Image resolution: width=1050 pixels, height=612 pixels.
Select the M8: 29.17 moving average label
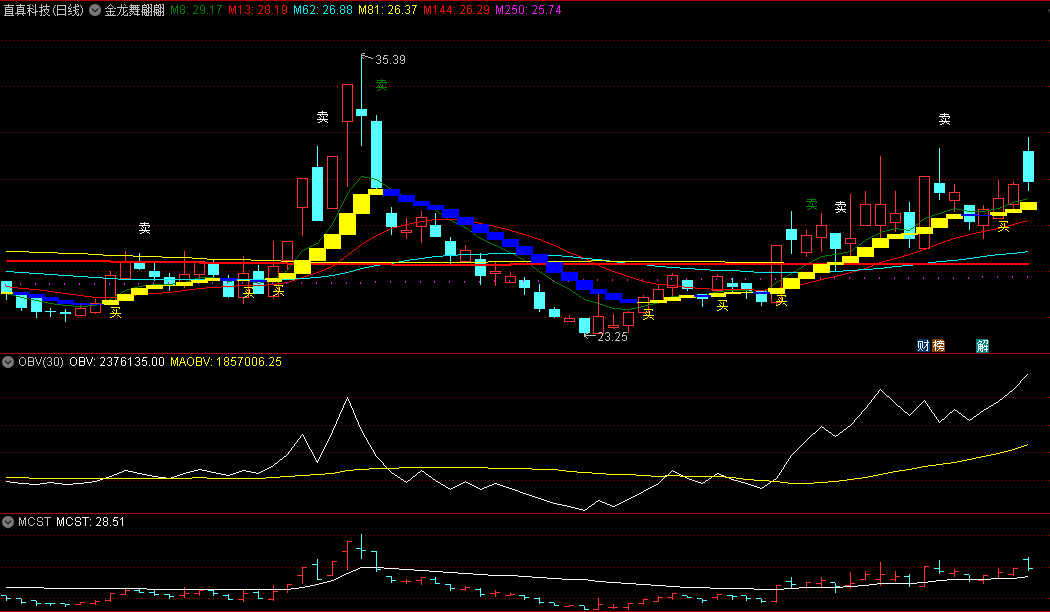coord(196,10)
